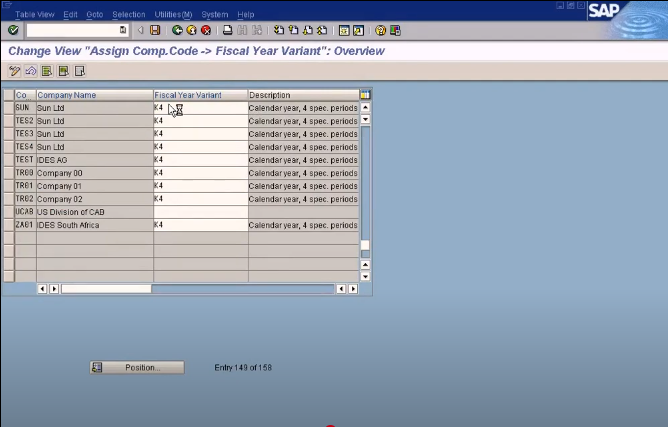Image resolution: width=668 pixels, height=427 pixels.
Task: Click the Fiscal Year Variant column header
Action: pyautogui.click(x=201, y=95)
